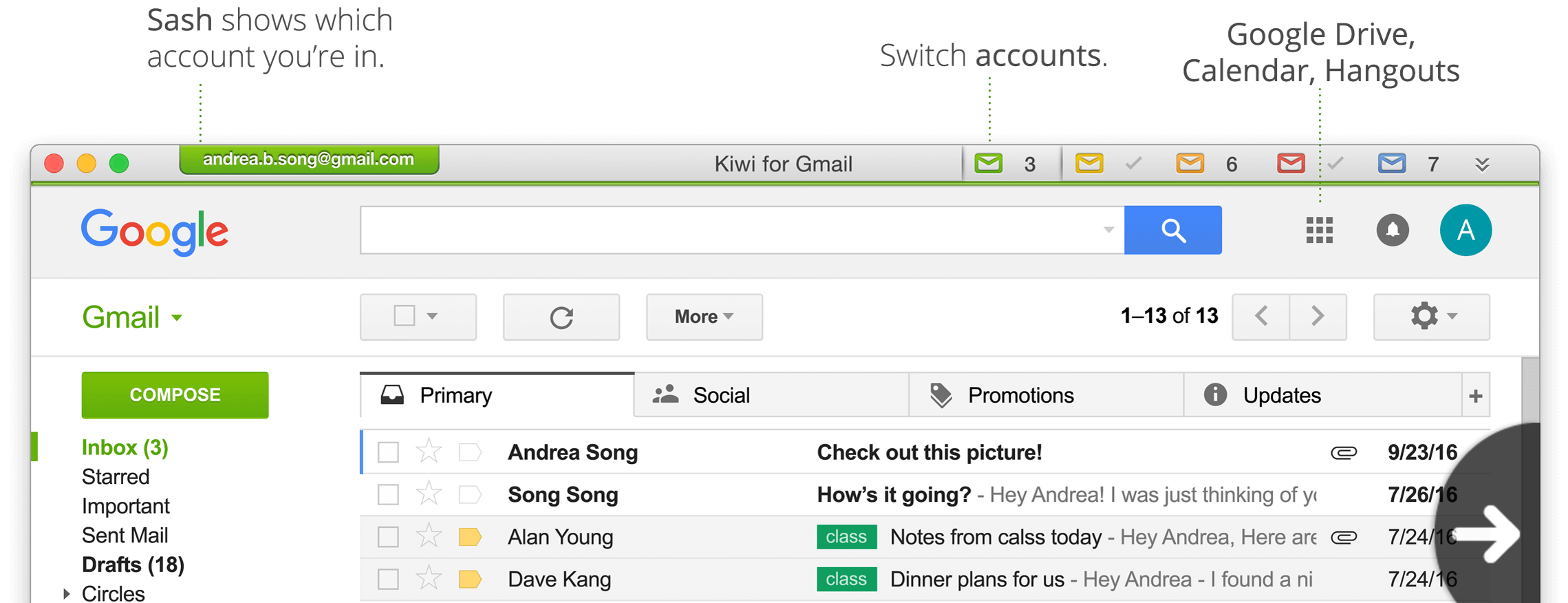Open the account avatar A
The height and width of the screenshot is (603, 1568).
point(1465,231)
